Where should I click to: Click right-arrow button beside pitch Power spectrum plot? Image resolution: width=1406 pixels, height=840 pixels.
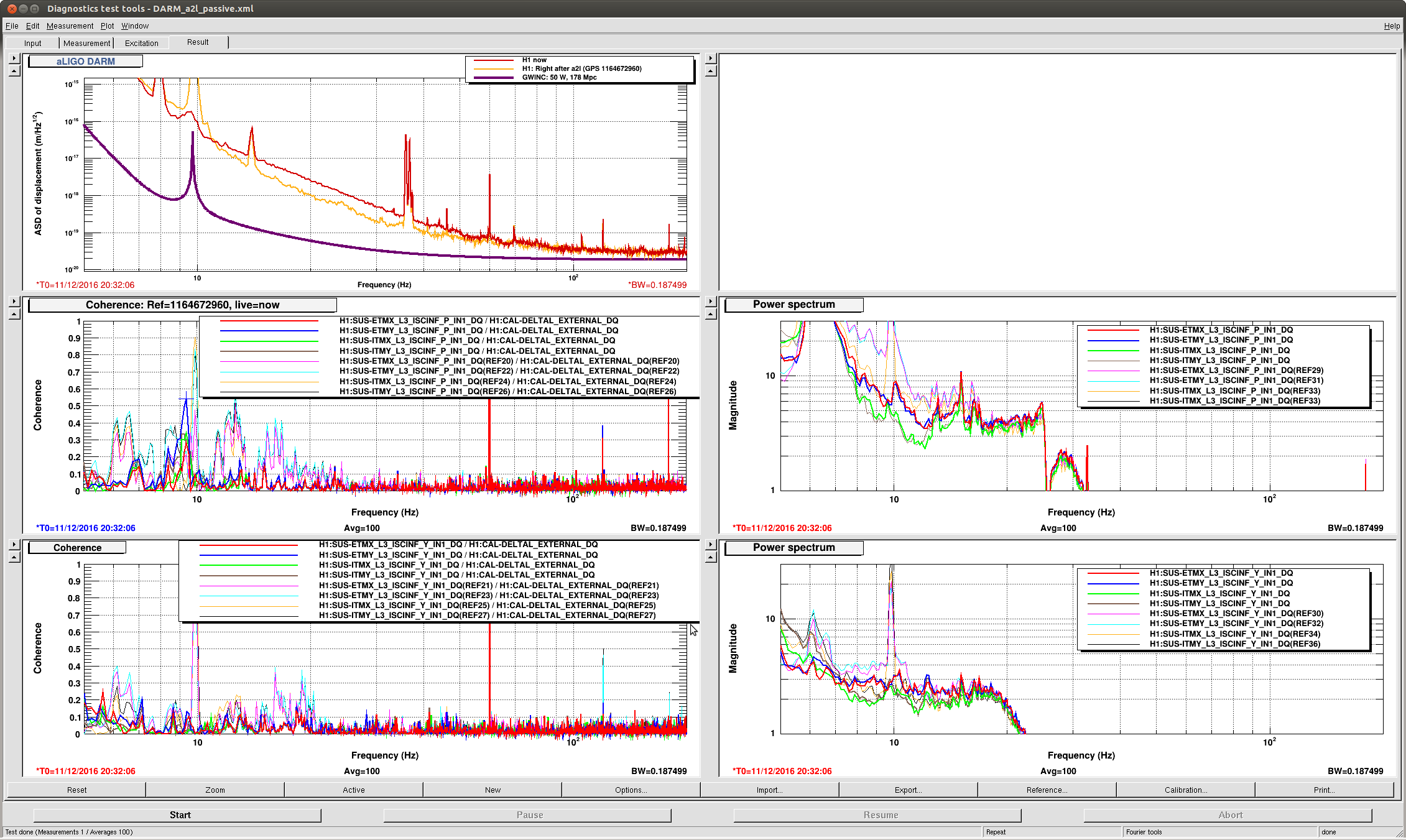pos(711,302)
